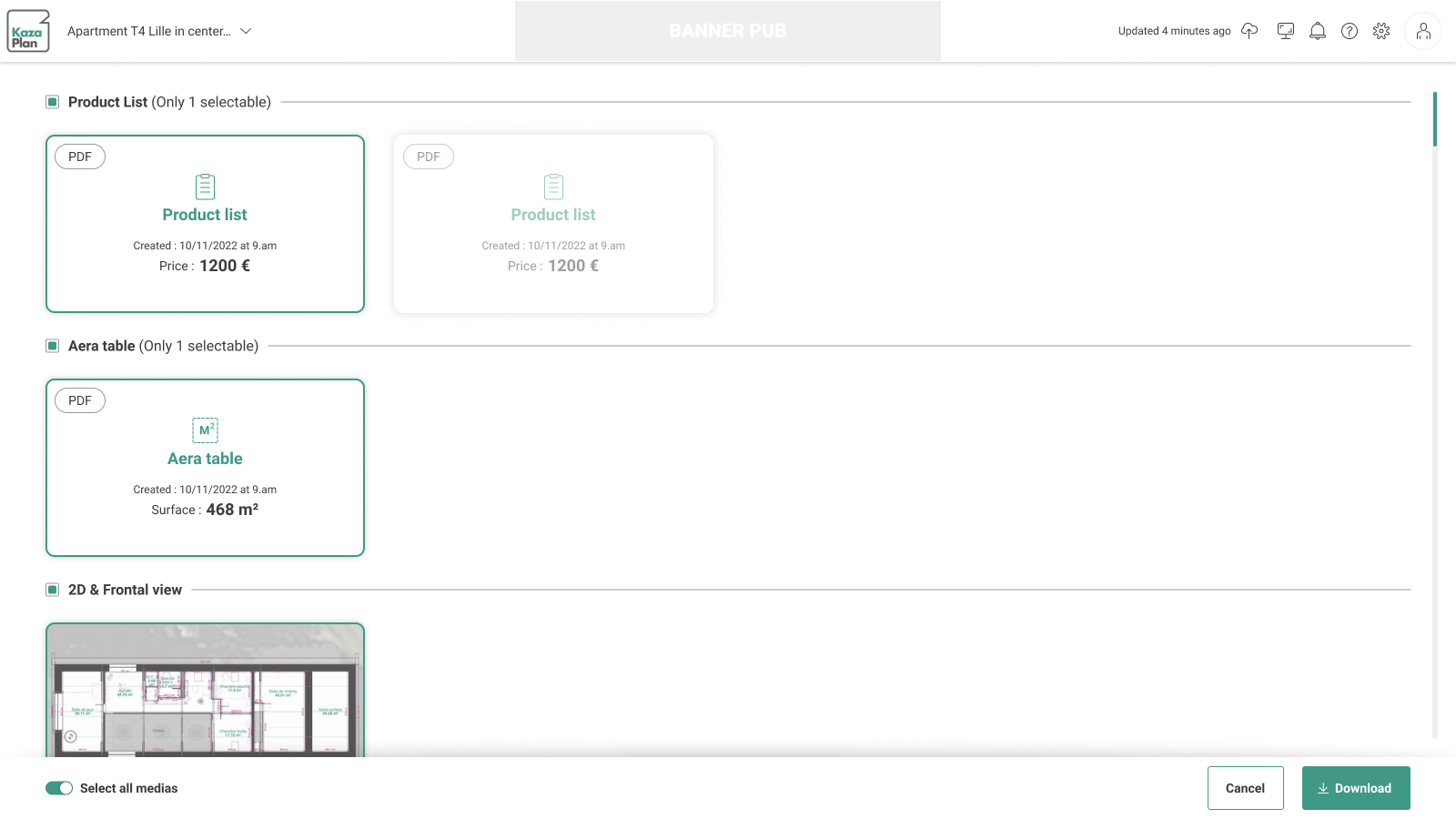Toggle the Aera table section checkbox
Viewport: 1456px width, 819px height.
coord(53,346)
